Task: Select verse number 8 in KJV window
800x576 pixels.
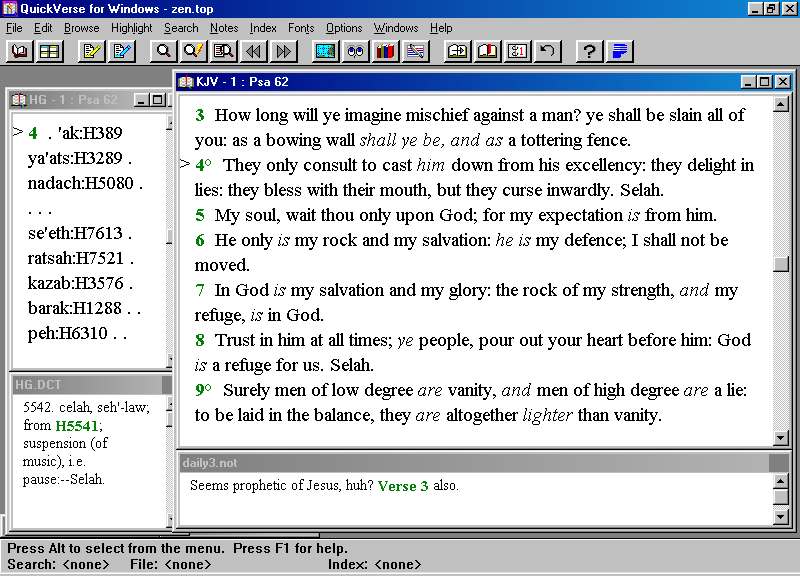Action: 199,340
